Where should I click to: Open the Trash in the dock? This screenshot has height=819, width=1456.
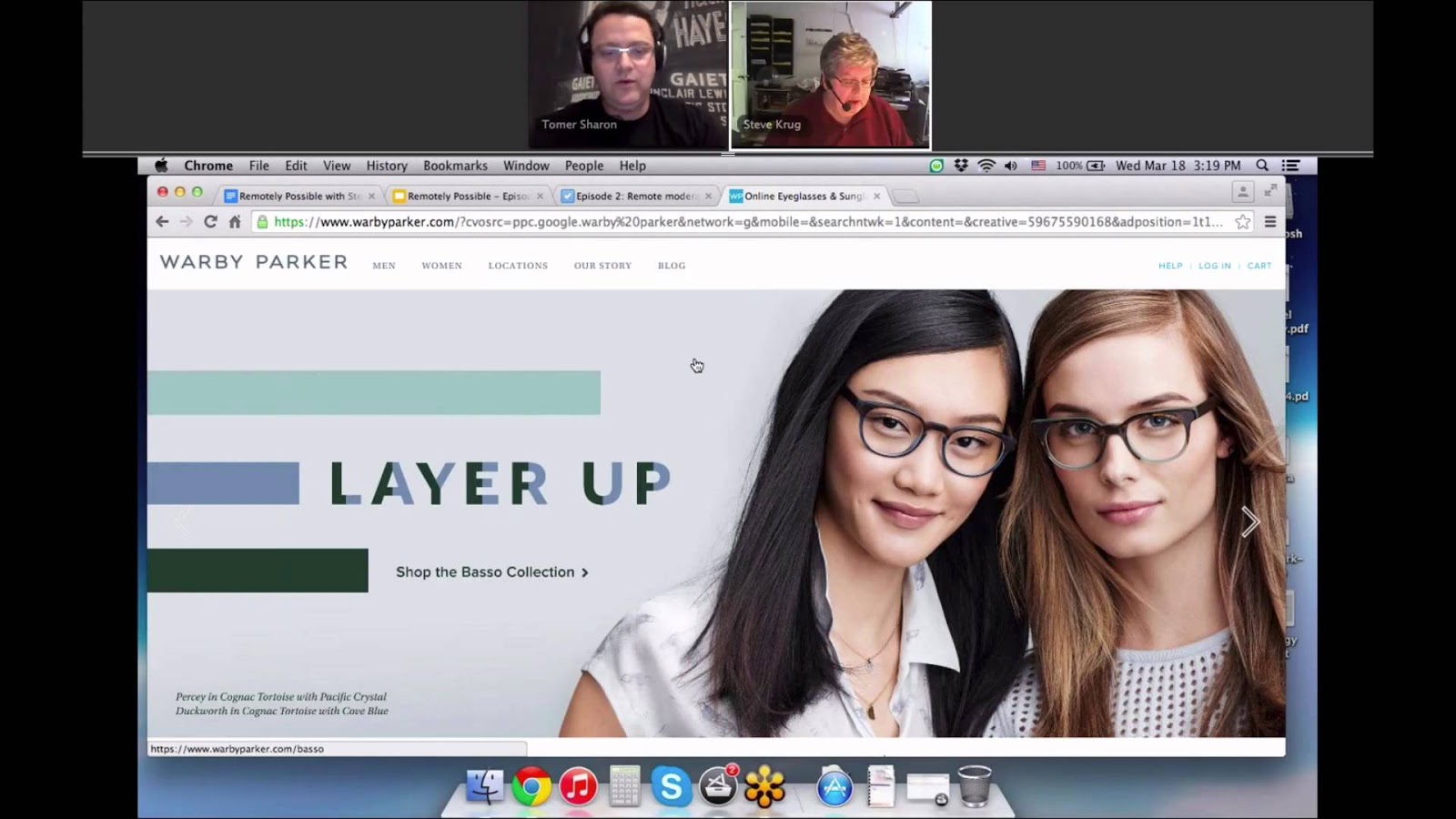click(975, 786)
